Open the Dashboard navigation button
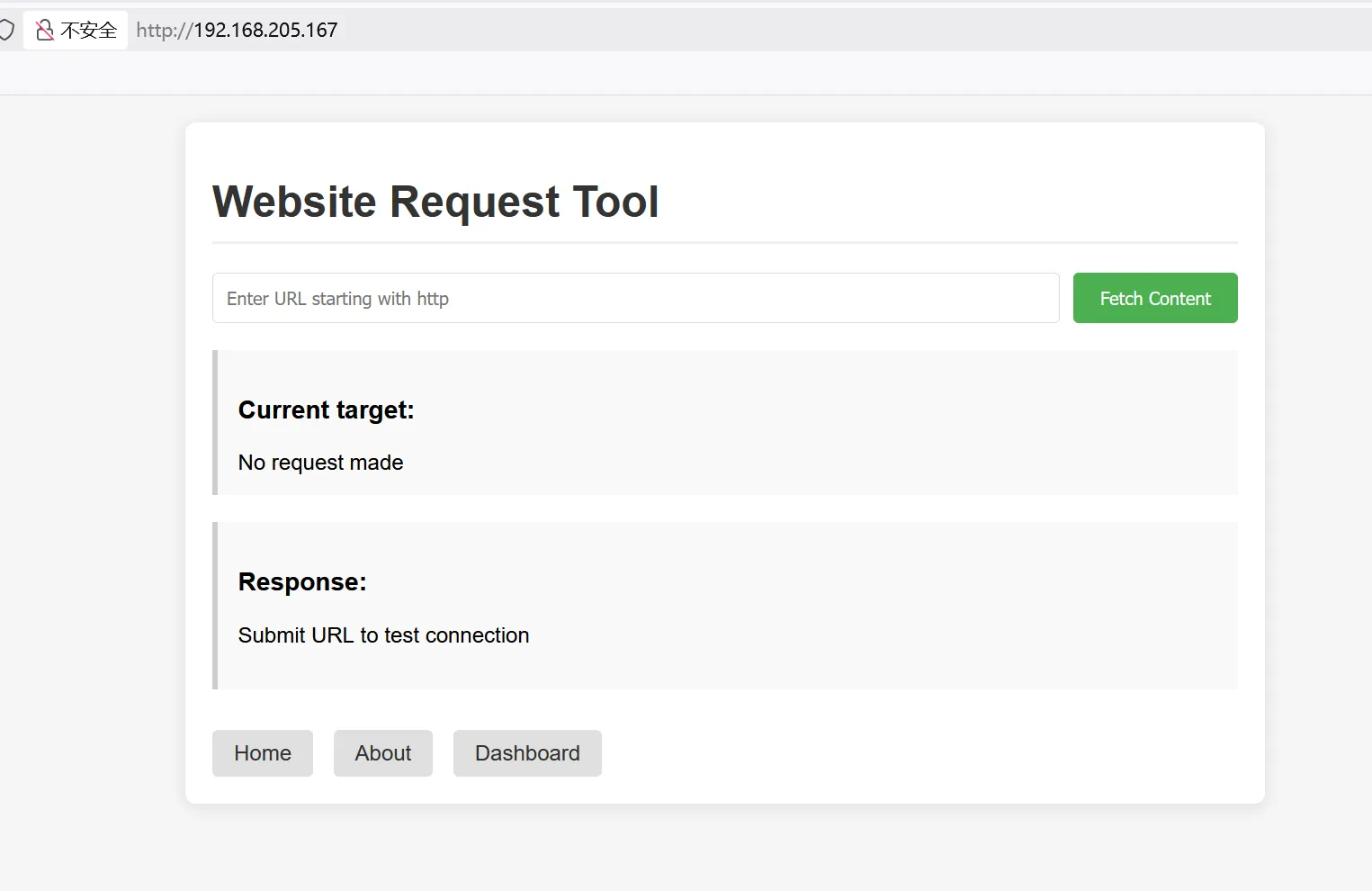This screenshot has width=1372, height=891. (x=527, y=753)
